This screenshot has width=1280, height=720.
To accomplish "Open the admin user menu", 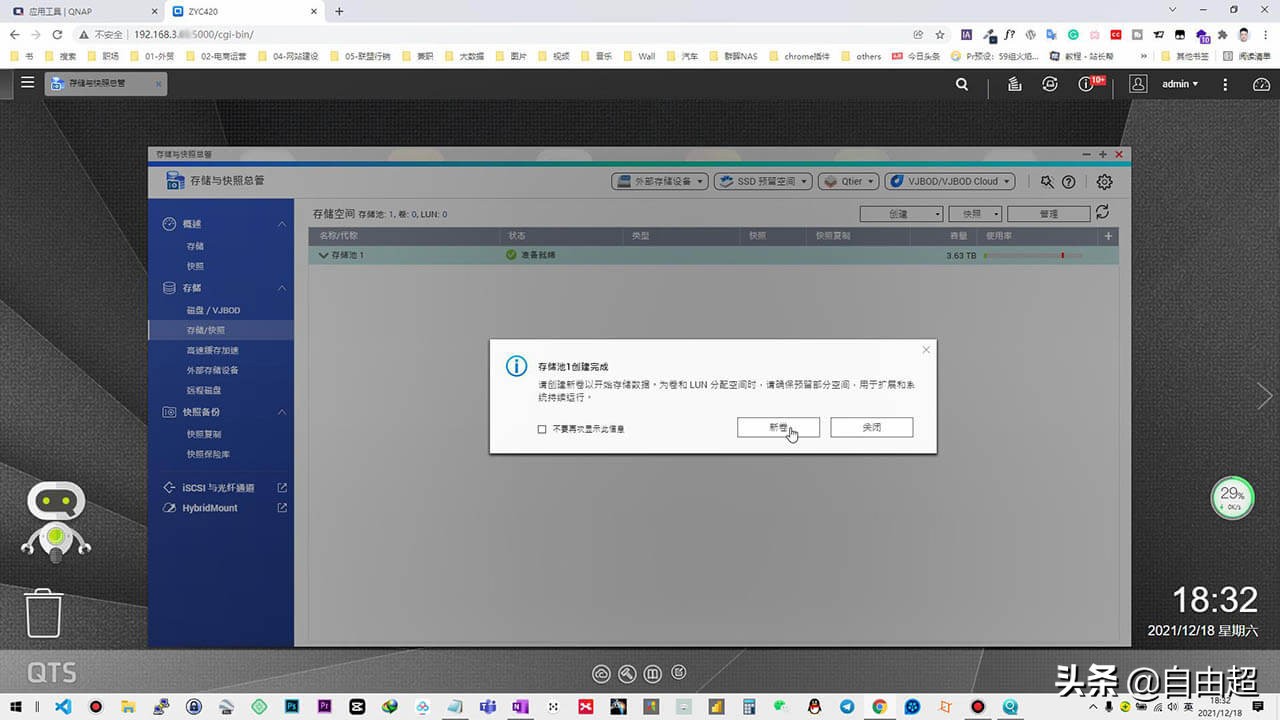I will 1179,84.
